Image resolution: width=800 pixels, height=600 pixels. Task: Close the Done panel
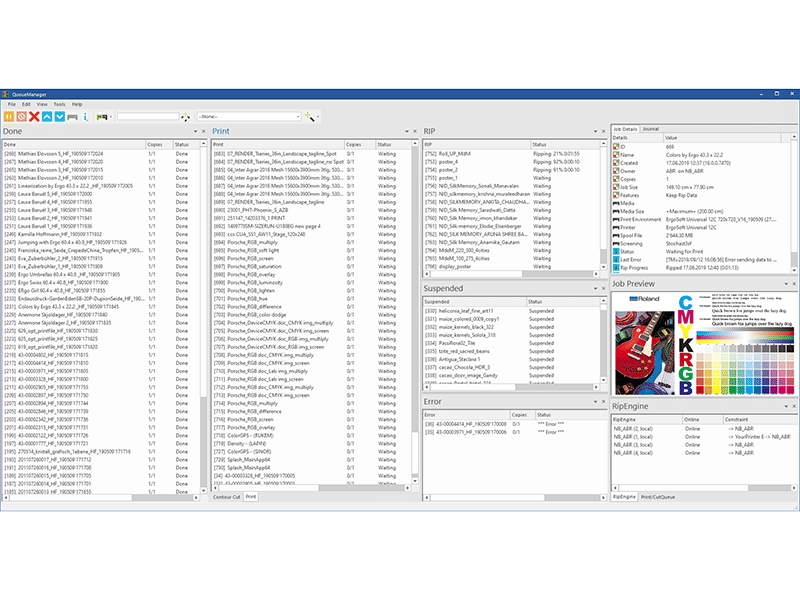(204, 131)
